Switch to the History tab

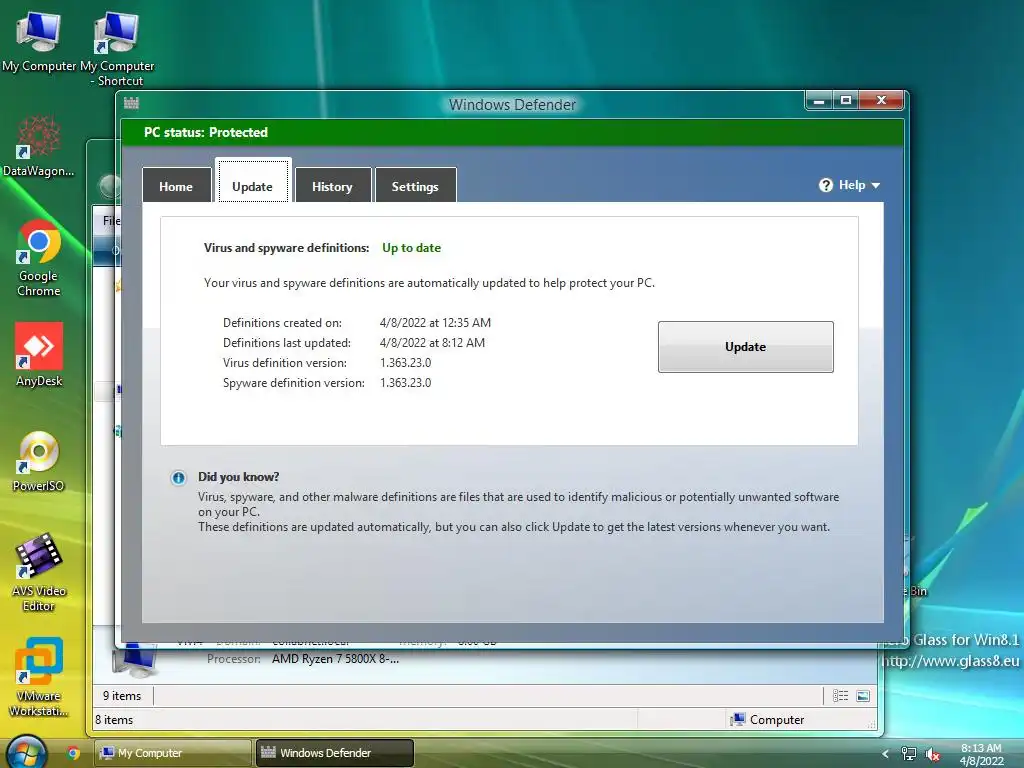pyautogui.click(x=332, y=186)
